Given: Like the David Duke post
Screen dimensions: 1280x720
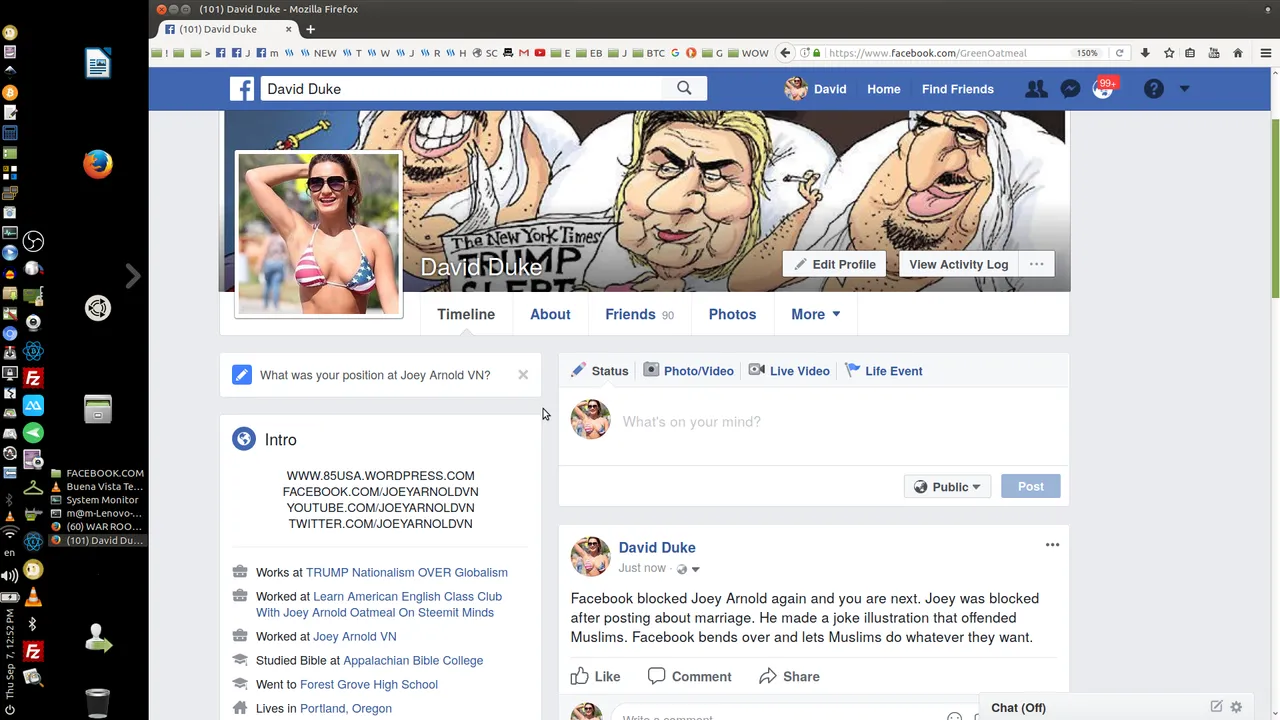Looking at the screenshot, I should pyautogui.click(x=596, y=677).
